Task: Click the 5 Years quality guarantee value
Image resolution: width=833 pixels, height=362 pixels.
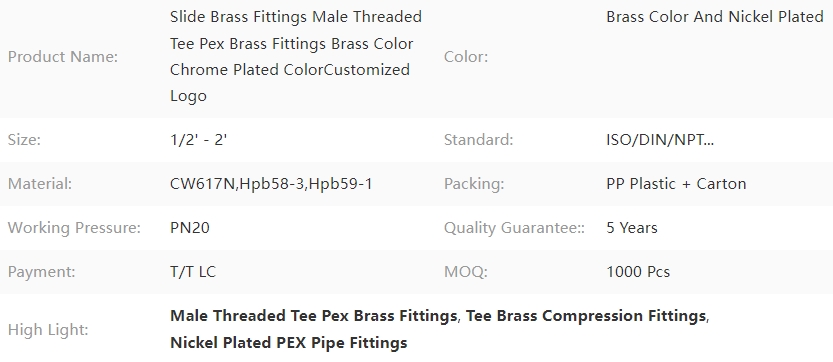Action: click(632, 228)
